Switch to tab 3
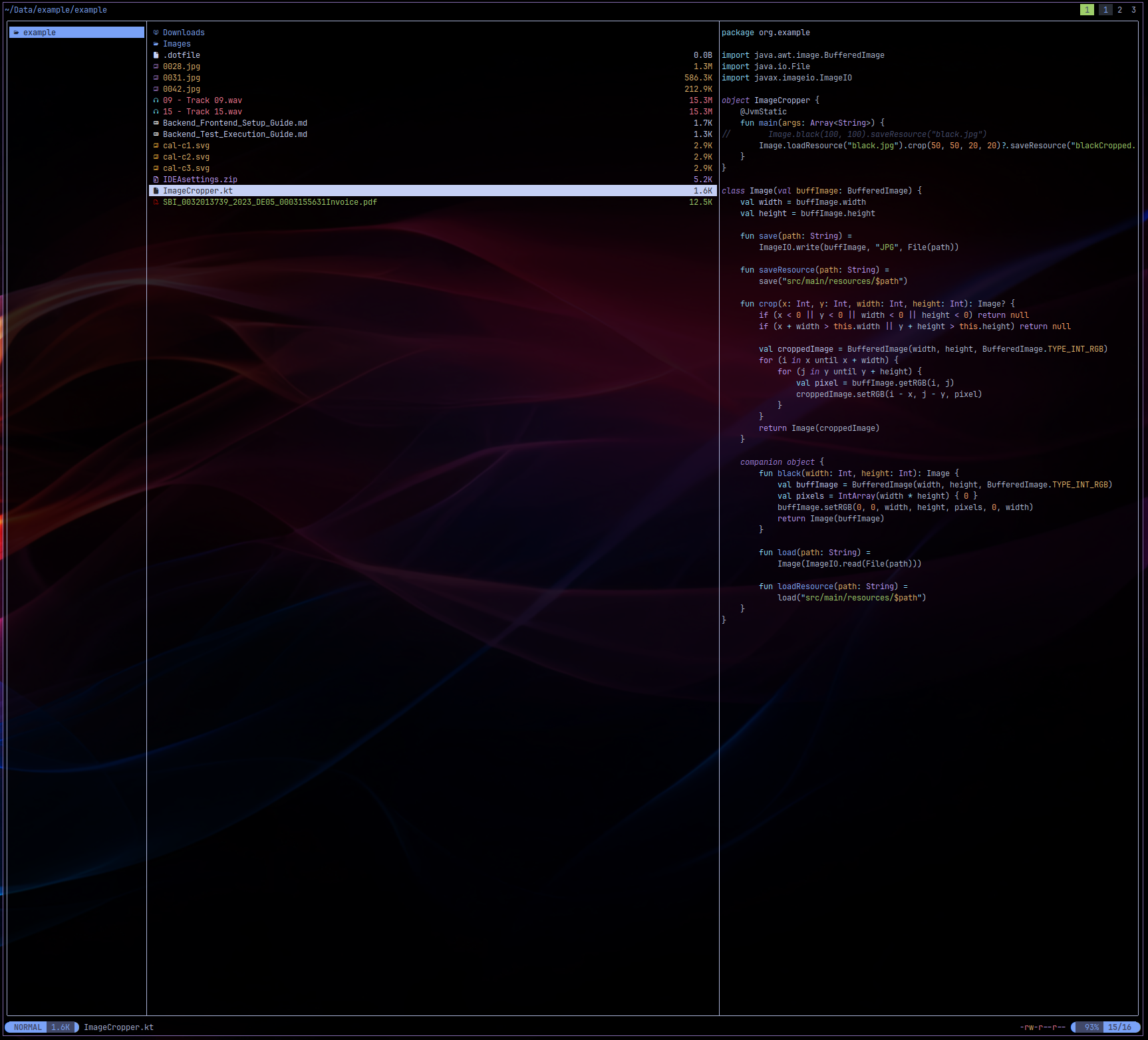The height and width of the screenshot is (1040, 1148). click(1133, 10)
